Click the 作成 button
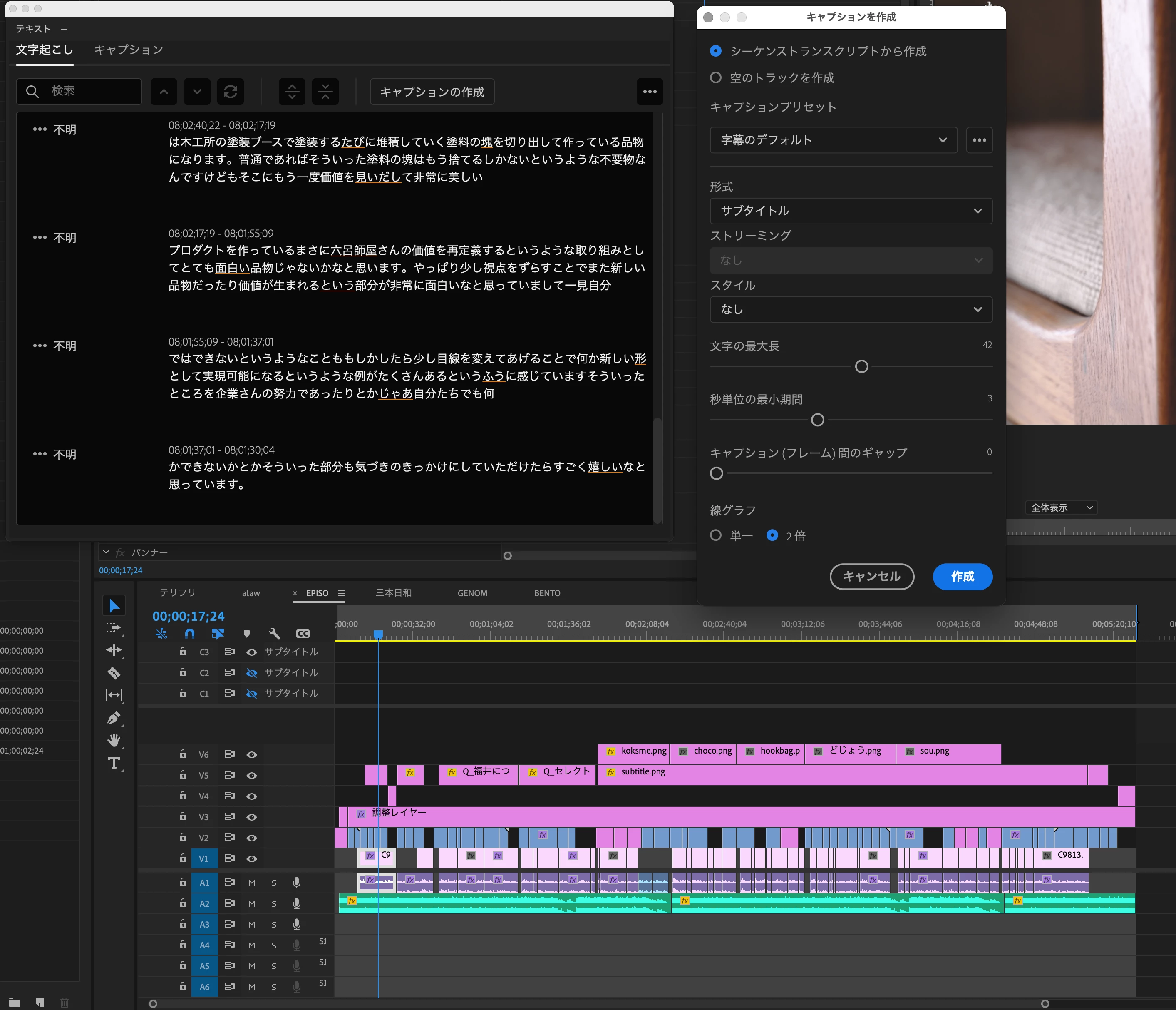The width and height of the screenshot is (1176, 1010). coord(962,576)
